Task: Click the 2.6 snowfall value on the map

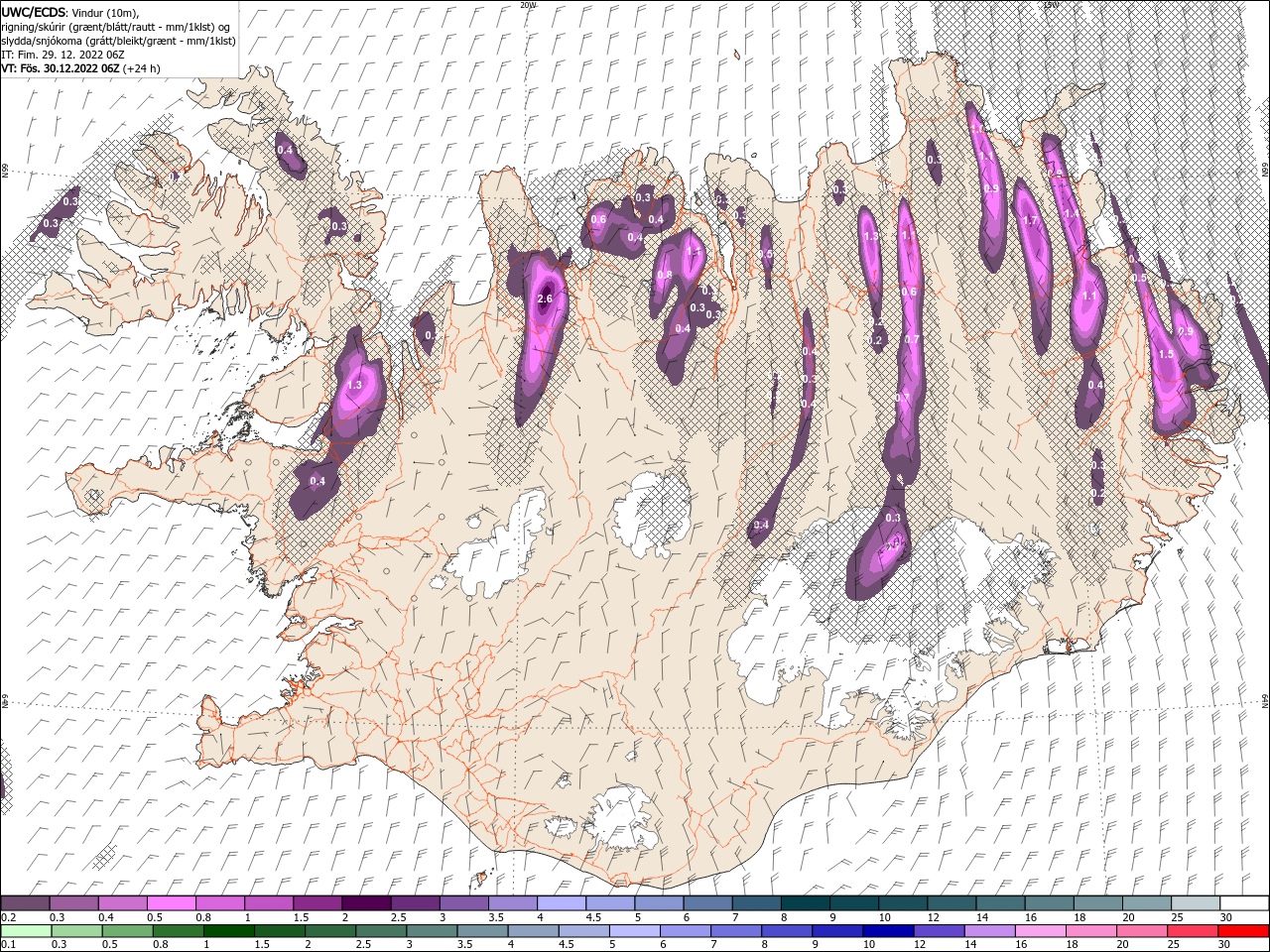Action: [544, 298]
